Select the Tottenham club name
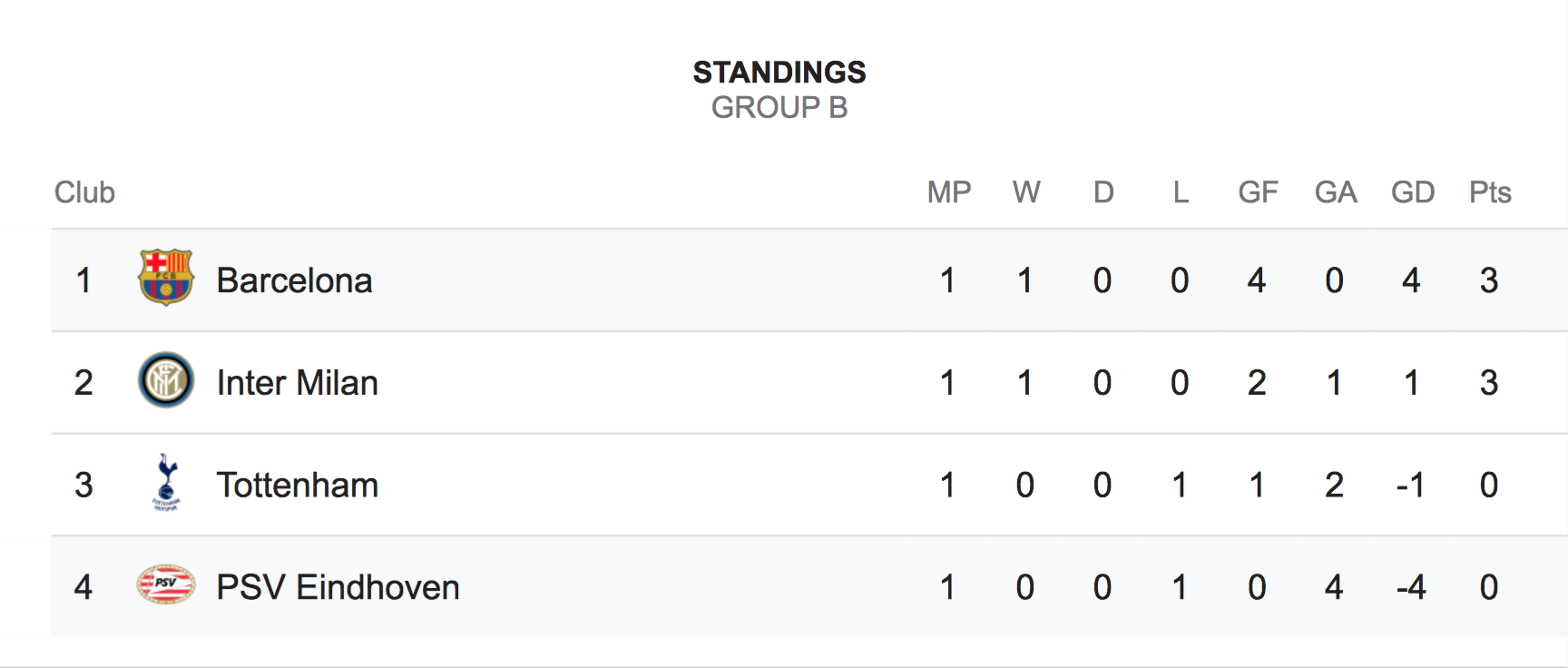Screen dimensions: 1568x668 click(297, 486)
